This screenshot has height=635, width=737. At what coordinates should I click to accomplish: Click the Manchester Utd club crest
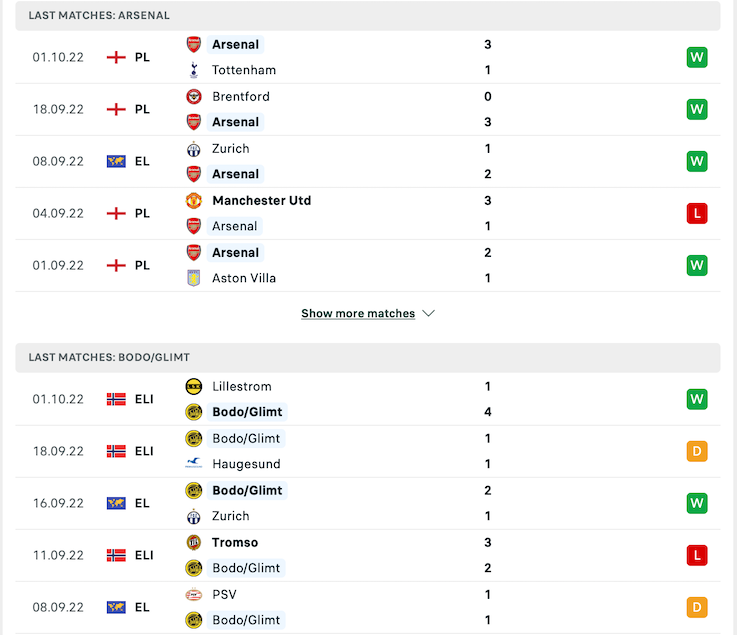click(x=194, y=200)
